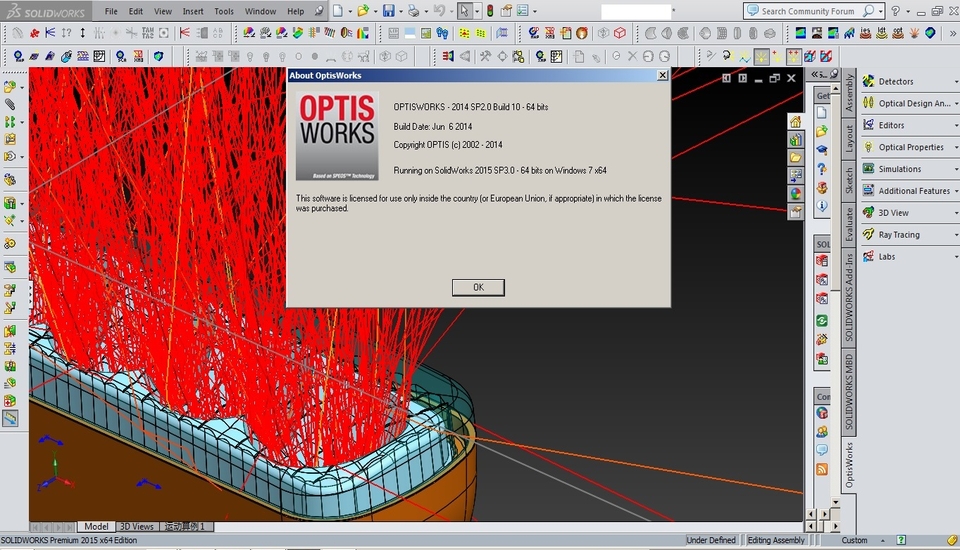Open the File Explorer folder task pane icon
The height and width of the screenshot is (550, 960).
(x=795, y=157)
